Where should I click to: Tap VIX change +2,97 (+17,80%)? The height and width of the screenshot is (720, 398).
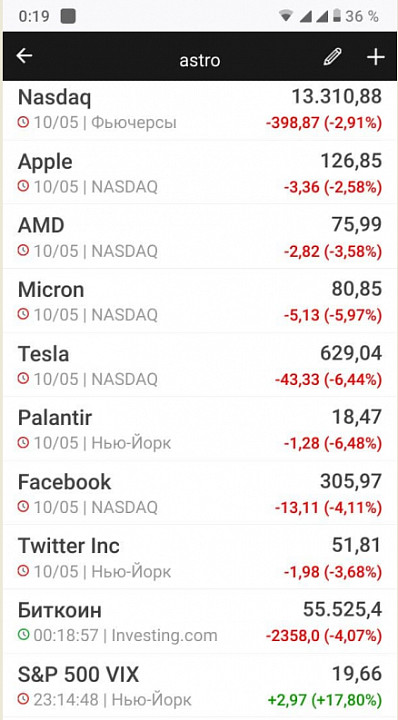325,700
